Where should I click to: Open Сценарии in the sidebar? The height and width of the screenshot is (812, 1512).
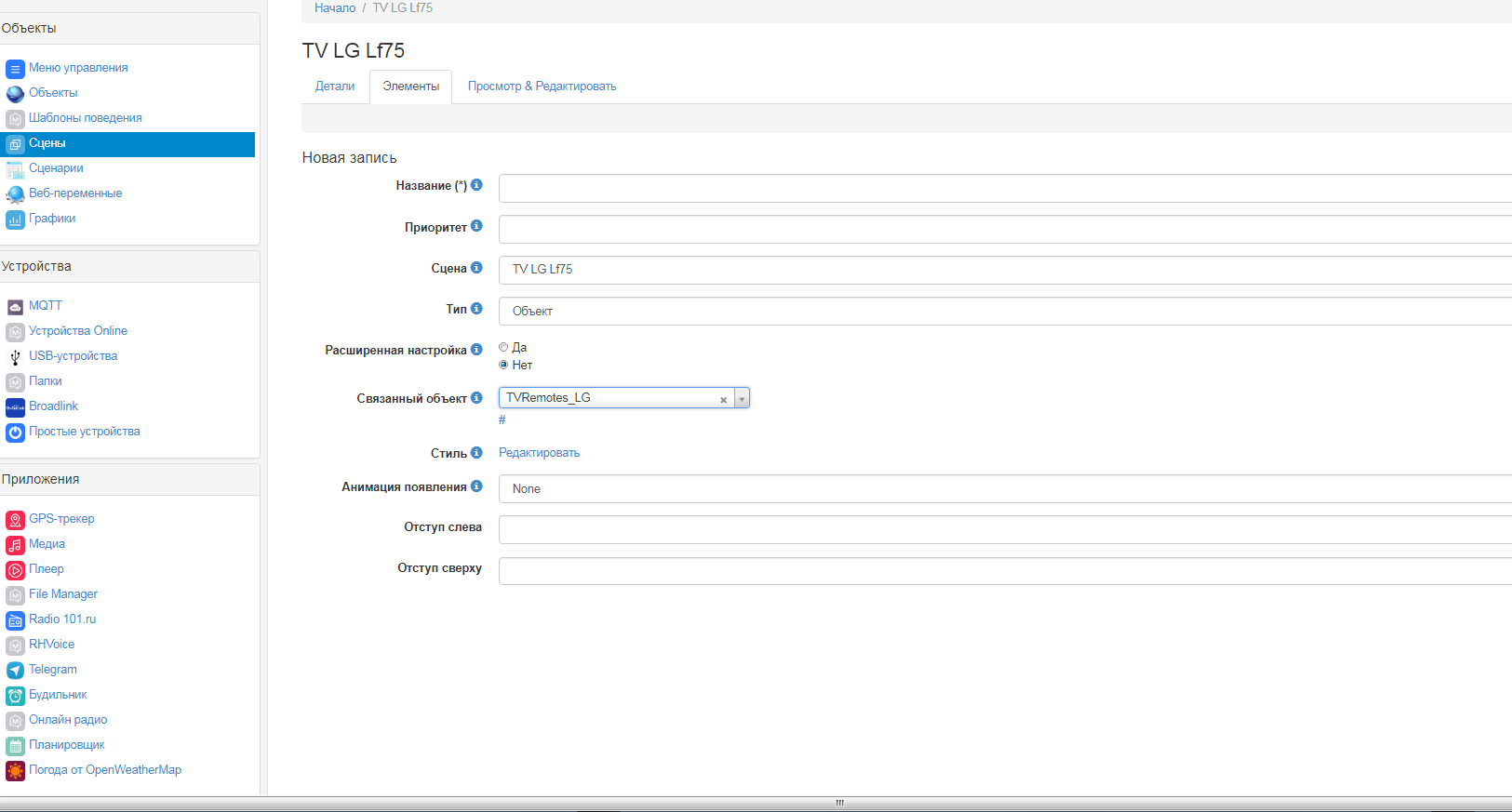click(x=56, y=168)
